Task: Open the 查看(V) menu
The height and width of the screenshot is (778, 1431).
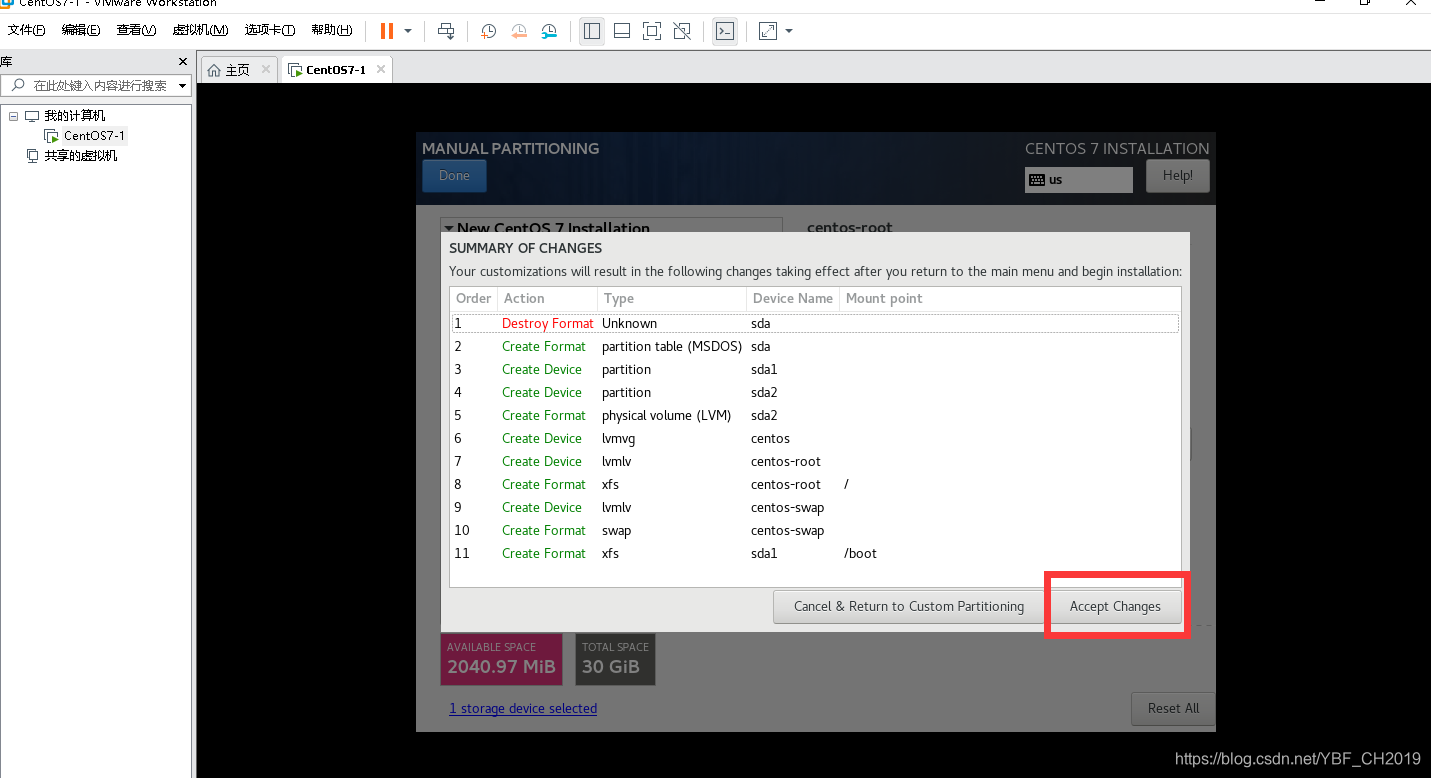Action: coord(136,30)
